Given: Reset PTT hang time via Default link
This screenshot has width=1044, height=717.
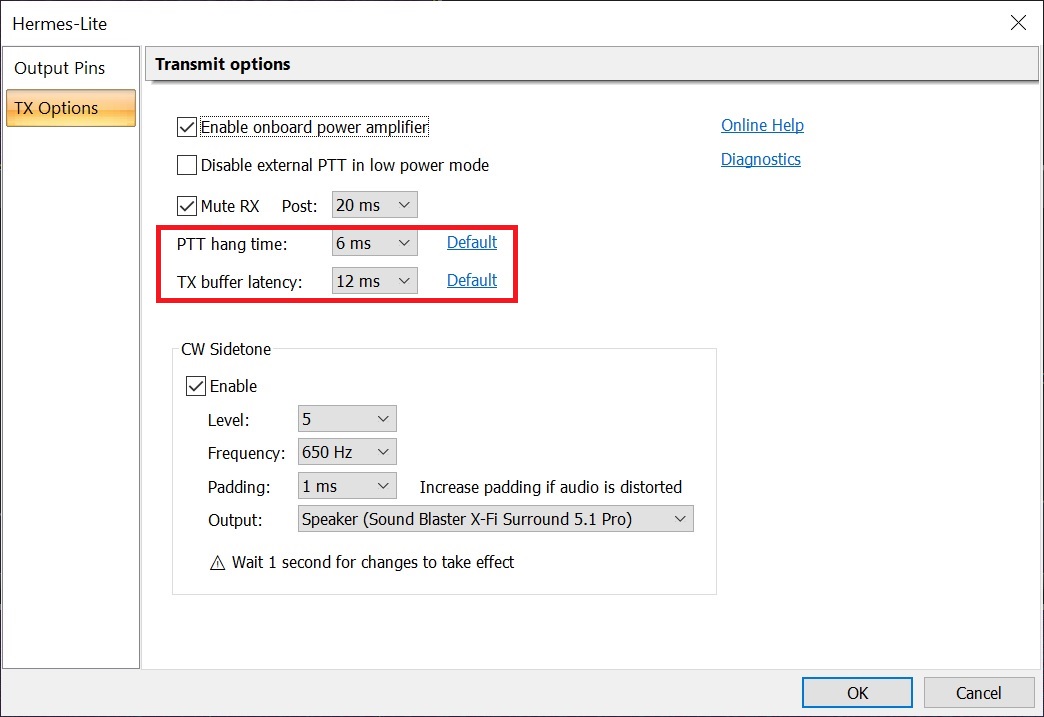Looking at the screenshot, I should [x=472, y=242].
